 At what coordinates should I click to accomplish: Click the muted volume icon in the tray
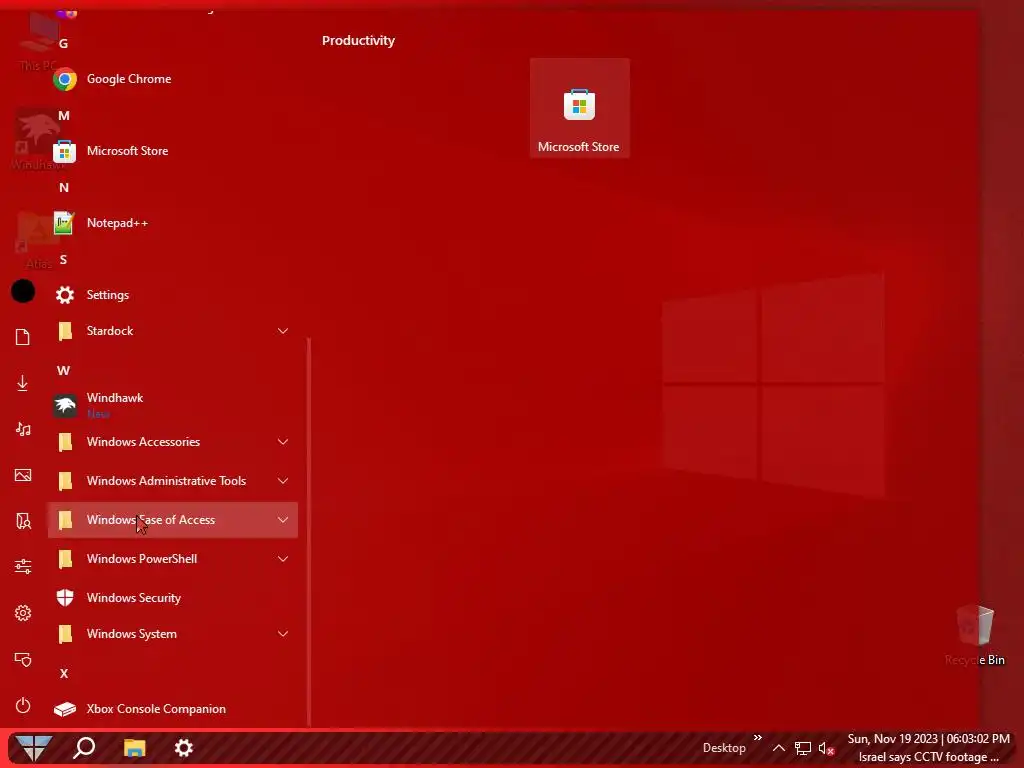click(x=827, y=748)
